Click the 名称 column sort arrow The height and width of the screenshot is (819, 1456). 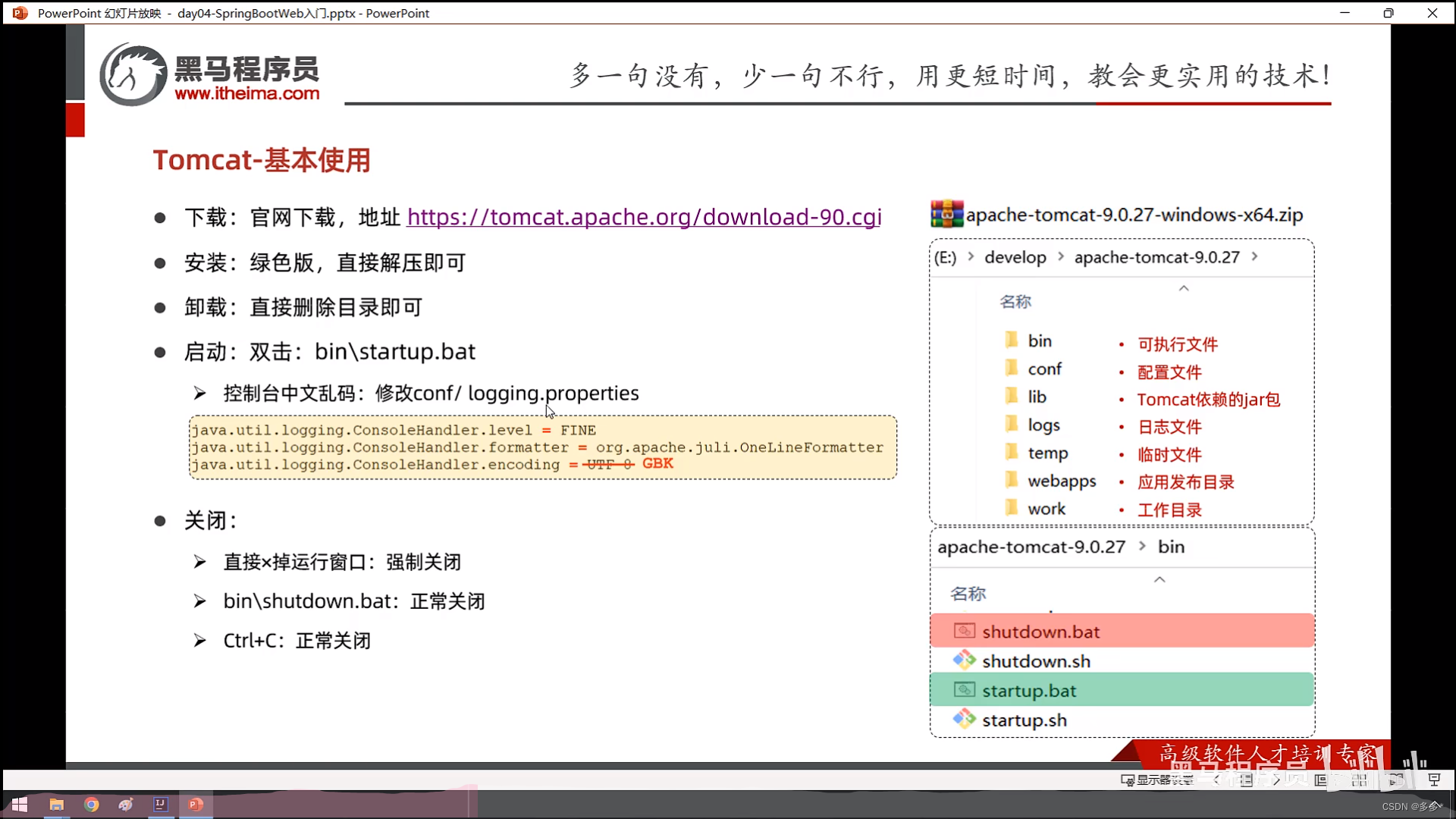[x=1185, y=288]
